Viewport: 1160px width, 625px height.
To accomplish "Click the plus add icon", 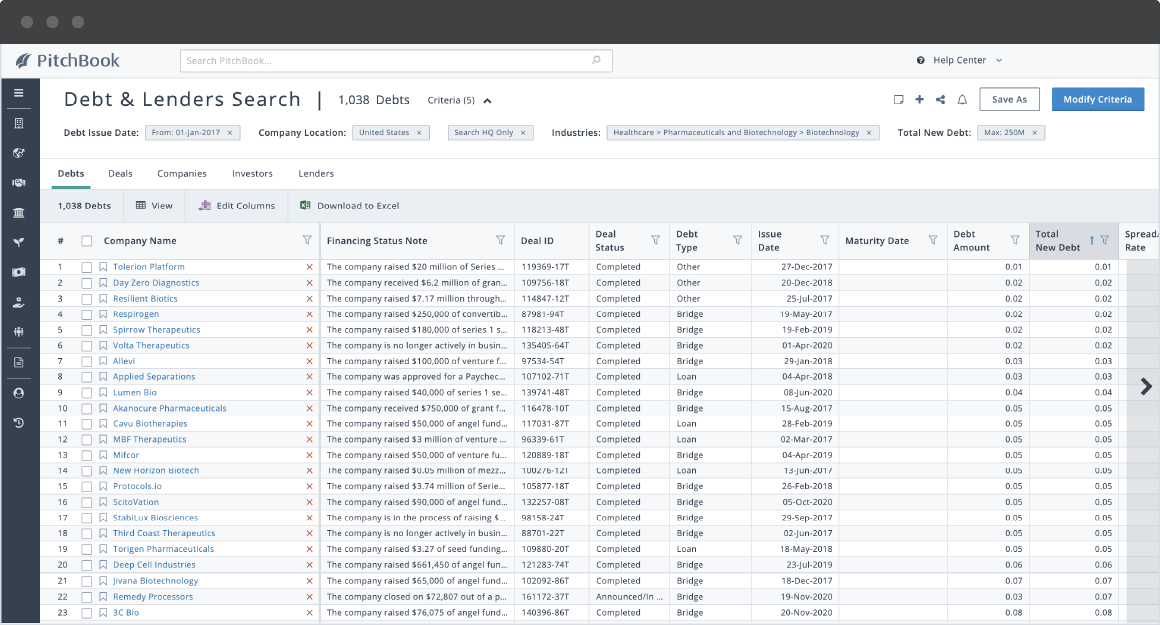I will (x=920, y=99).
